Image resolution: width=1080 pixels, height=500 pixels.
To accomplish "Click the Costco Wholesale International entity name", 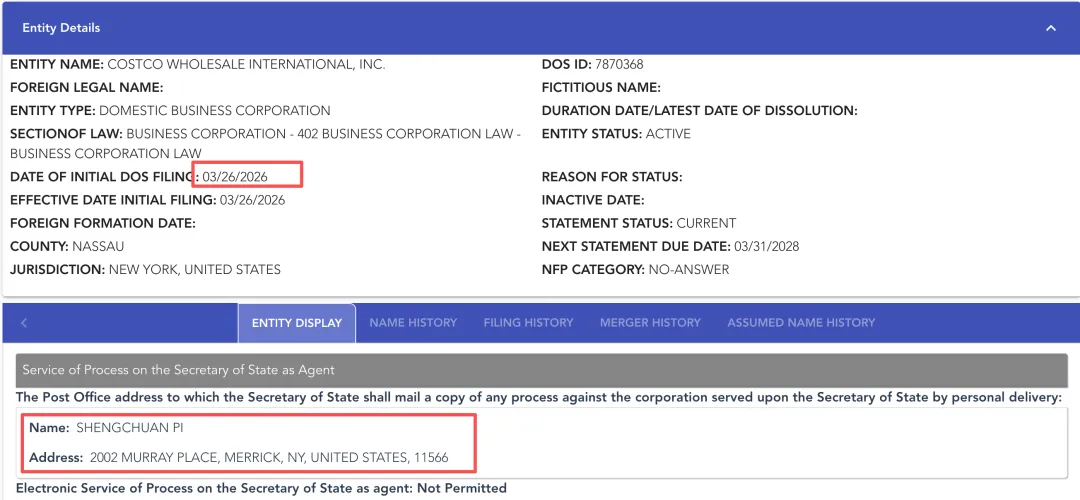I will 246,65.
